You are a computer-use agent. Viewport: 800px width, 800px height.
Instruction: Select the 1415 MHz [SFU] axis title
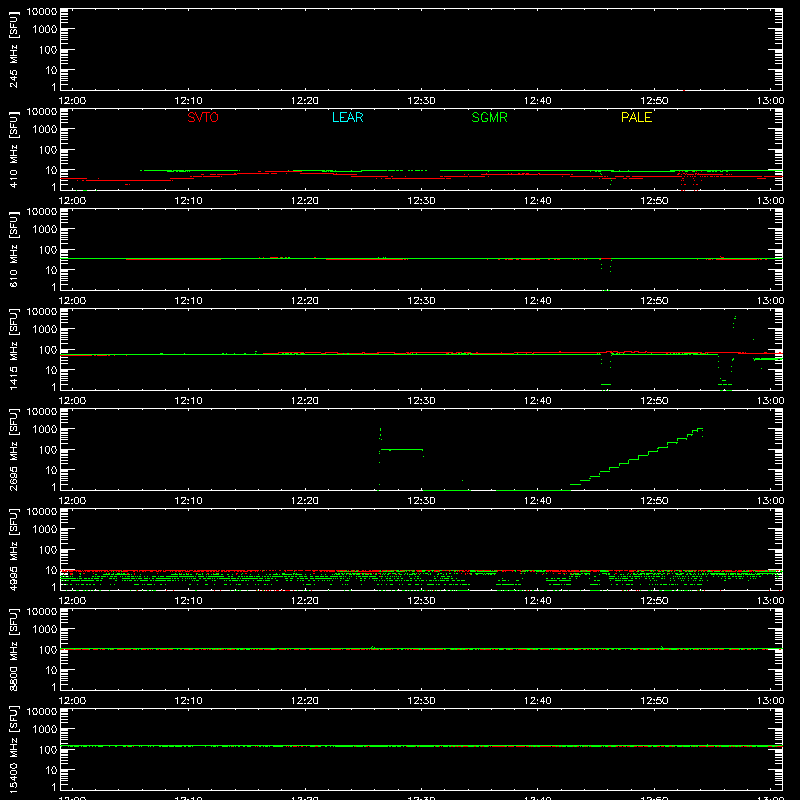tap(13, 350)
